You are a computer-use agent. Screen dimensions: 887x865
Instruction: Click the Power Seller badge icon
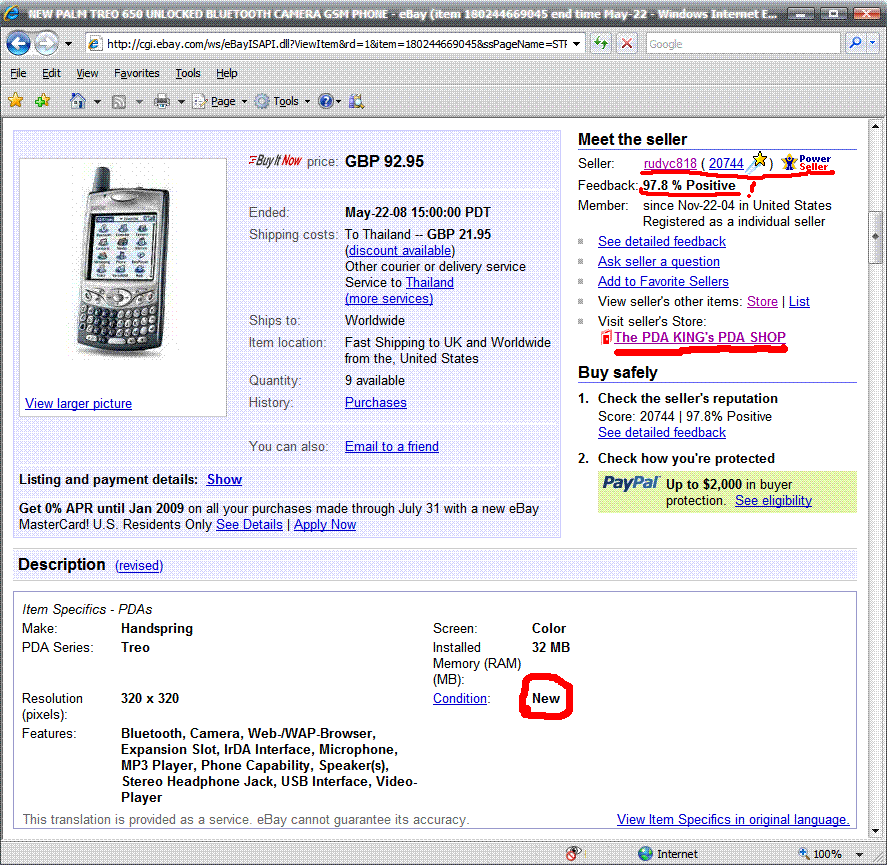coord(806,162)
